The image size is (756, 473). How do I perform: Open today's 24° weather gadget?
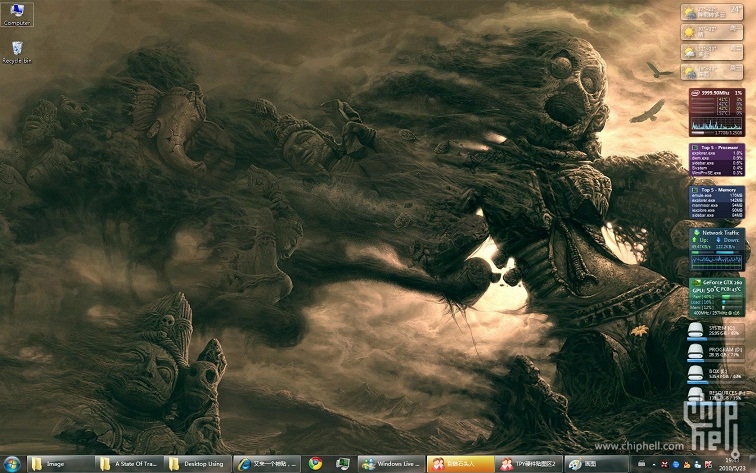[x=712, y=12]
